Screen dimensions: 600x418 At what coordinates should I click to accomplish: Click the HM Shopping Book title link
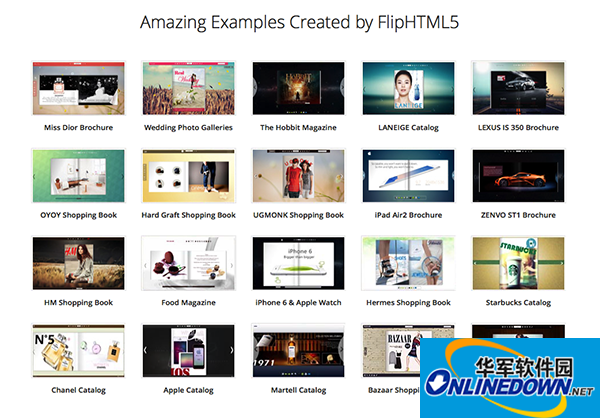pyautogui.click(x=78, y=303)
